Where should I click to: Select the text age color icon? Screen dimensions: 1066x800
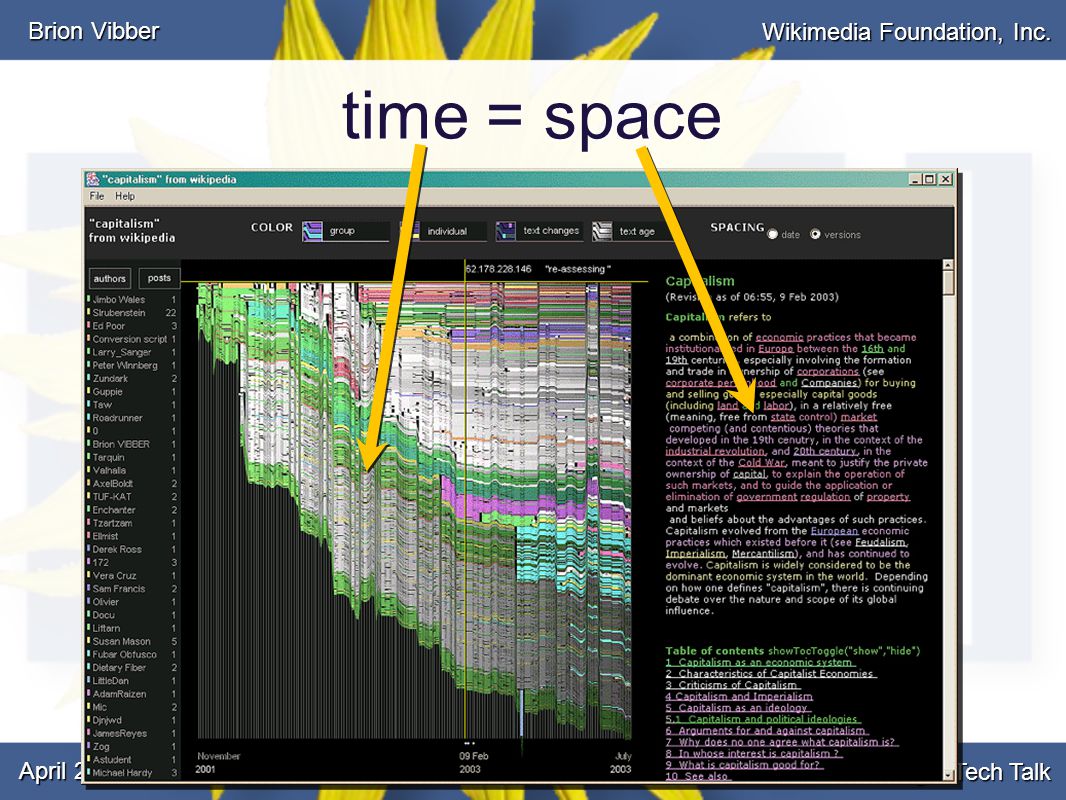[602, 231]
